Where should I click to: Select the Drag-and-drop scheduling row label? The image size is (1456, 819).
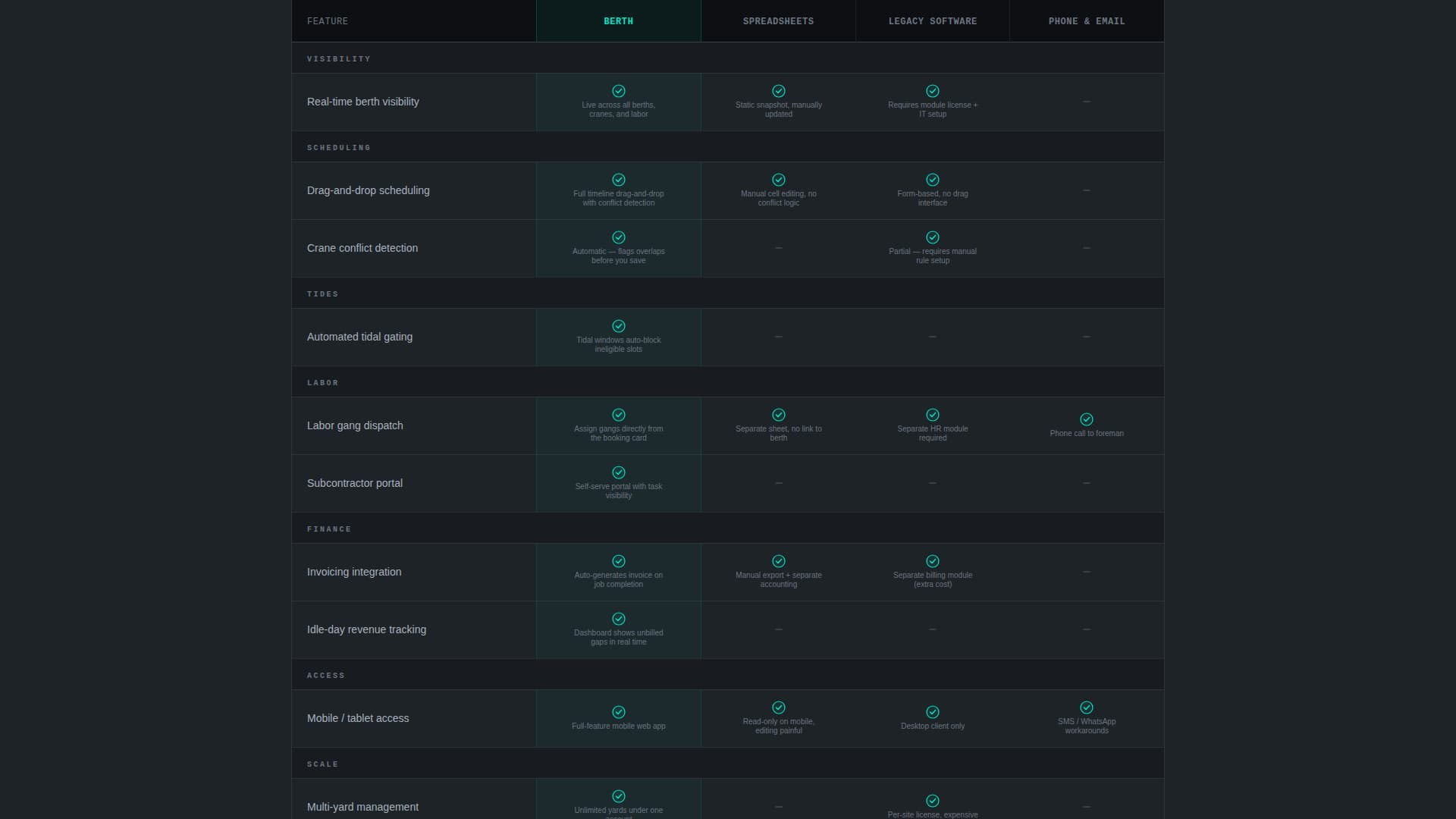click(x=369, y=190)
